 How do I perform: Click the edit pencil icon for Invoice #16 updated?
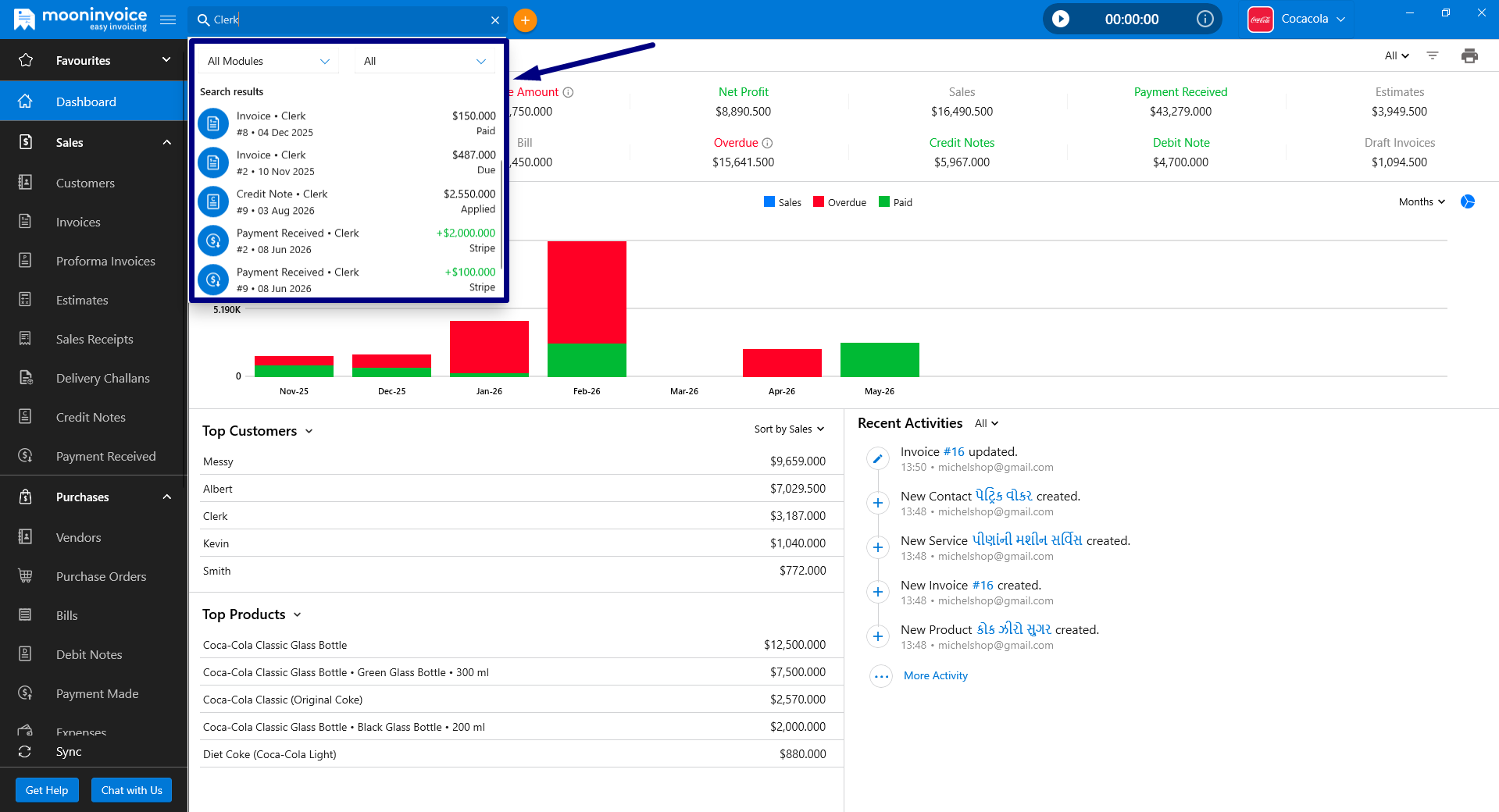click(878, 458)
